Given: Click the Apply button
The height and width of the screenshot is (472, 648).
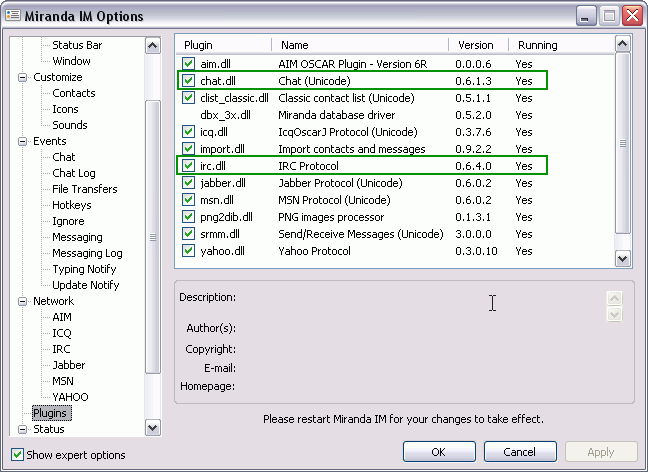Looking at the screenshot, I should (x=601, y=452).
